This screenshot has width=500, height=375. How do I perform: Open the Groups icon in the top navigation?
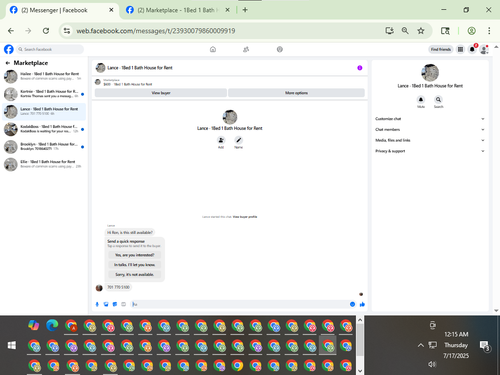click(x=280, y=49)
